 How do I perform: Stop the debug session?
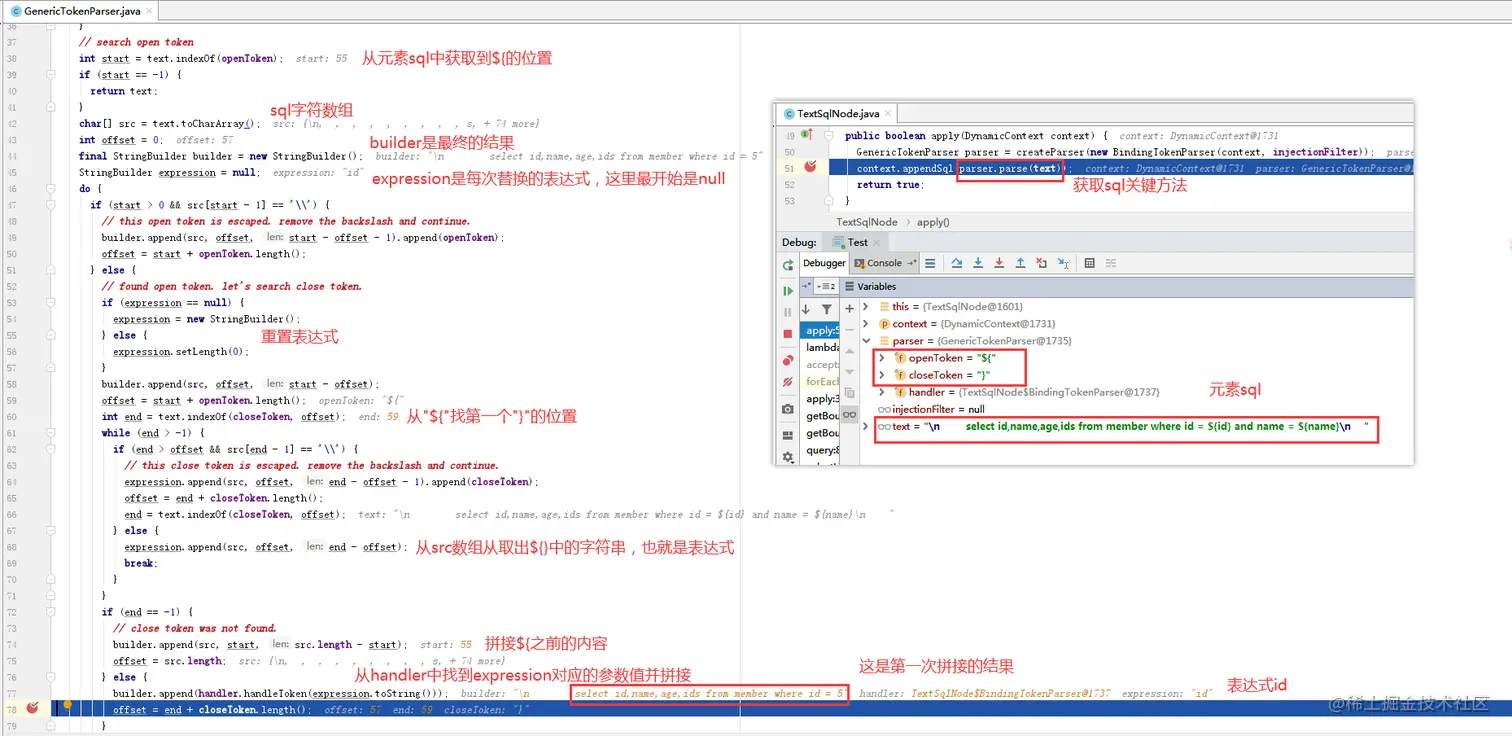[788, 333]
